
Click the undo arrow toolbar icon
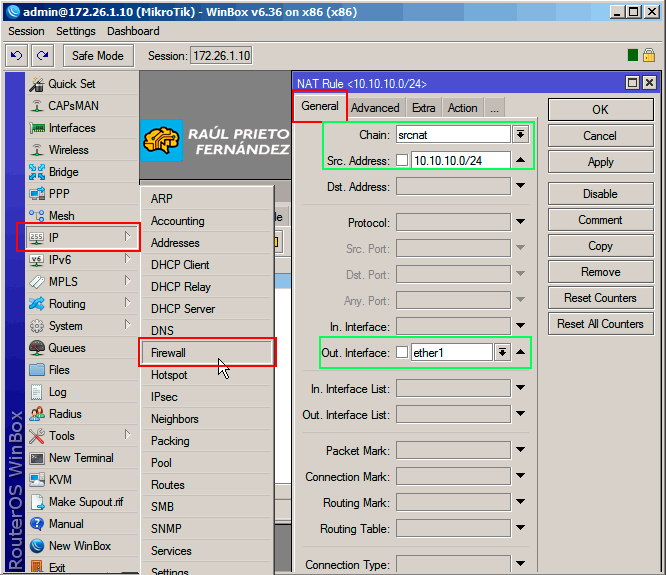click(x=16, y=56)
